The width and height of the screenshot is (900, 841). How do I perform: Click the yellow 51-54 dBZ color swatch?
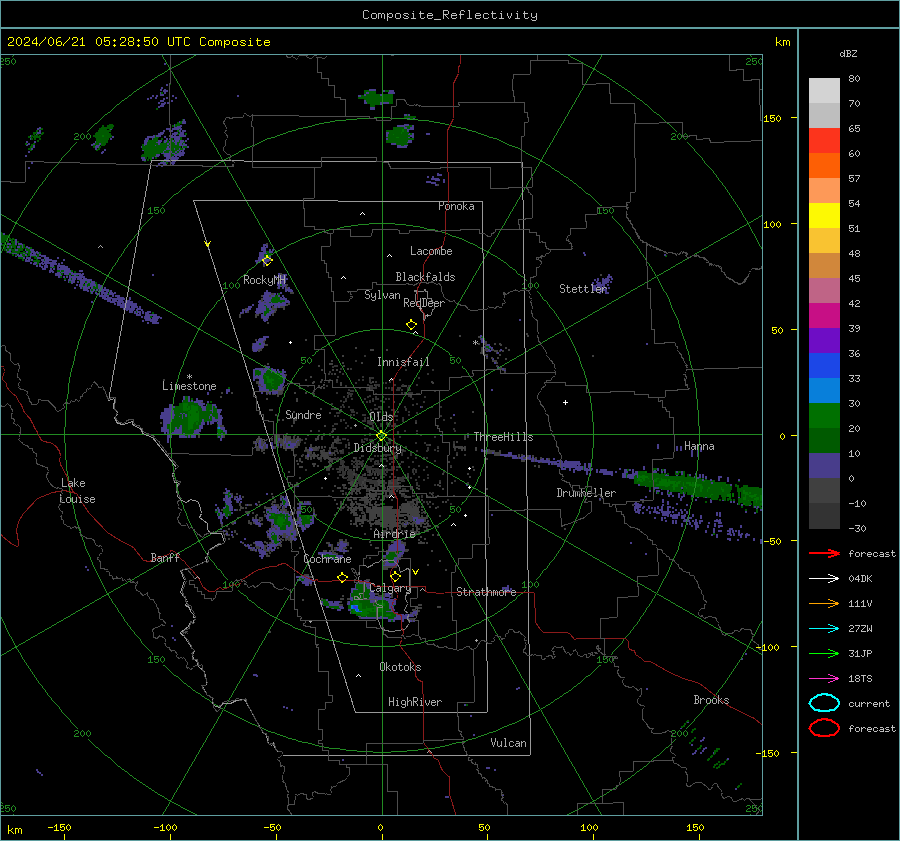824,216
